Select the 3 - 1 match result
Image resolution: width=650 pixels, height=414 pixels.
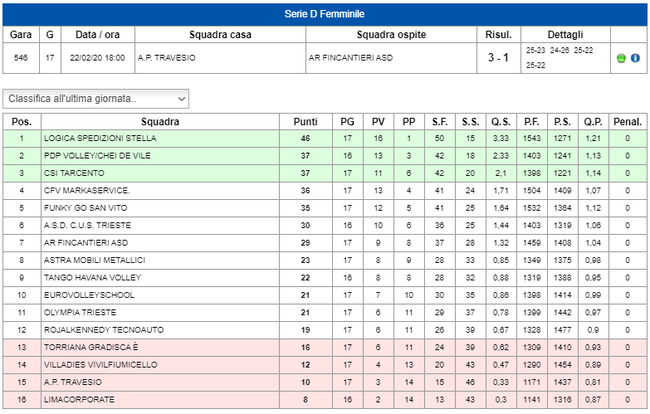[x=498, y=58]
